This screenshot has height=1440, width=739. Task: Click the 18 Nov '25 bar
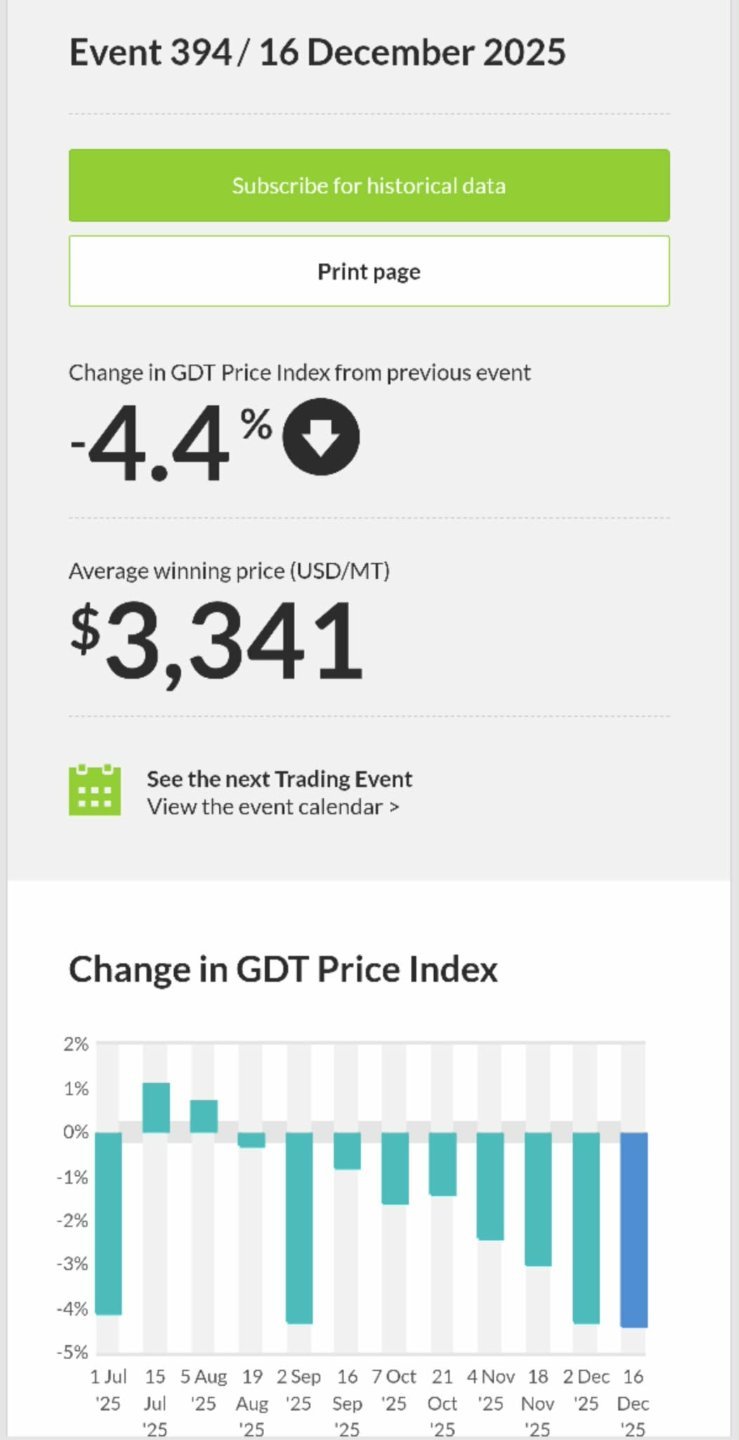pos(538,1199)
